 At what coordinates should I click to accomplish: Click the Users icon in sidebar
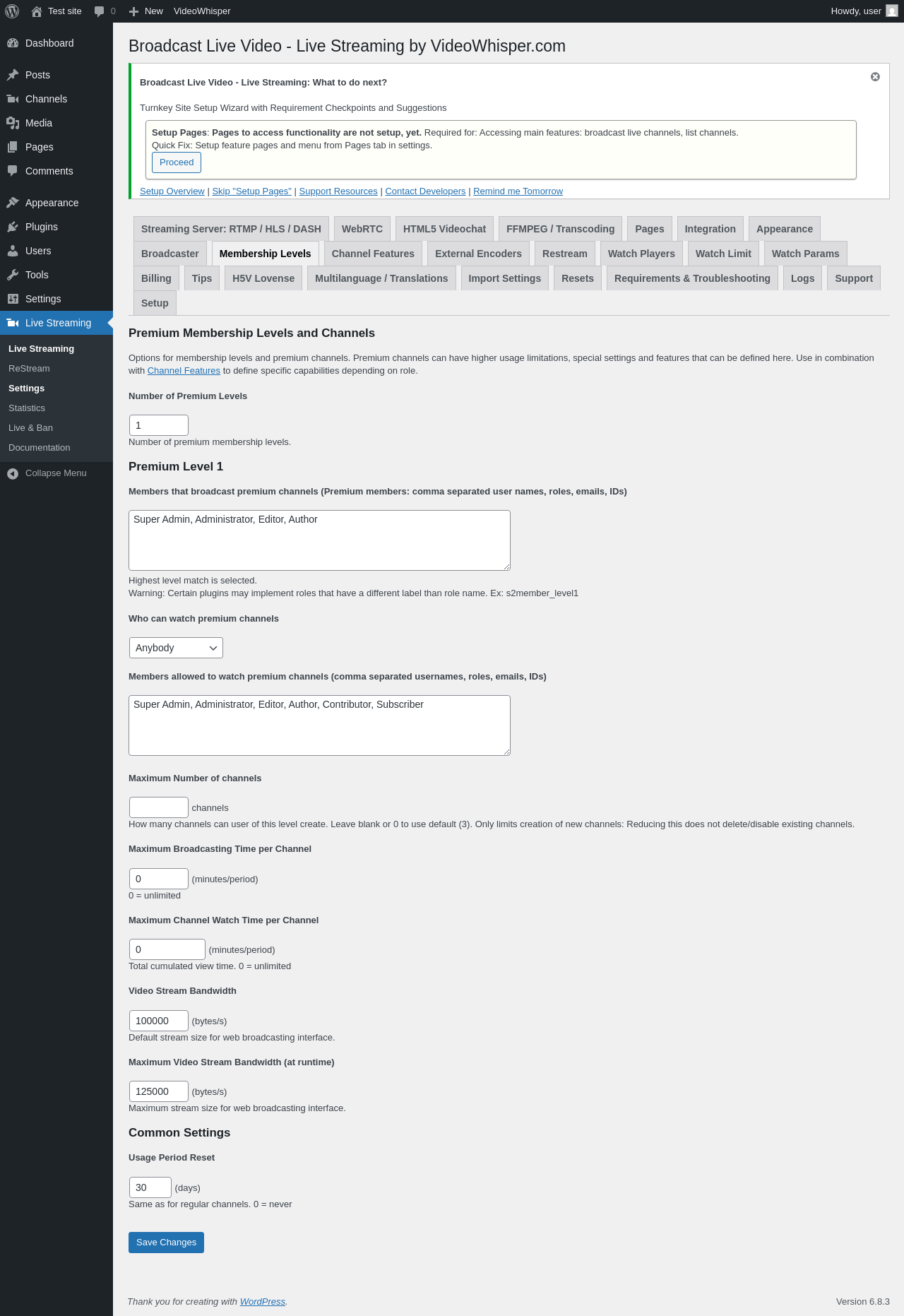(x=13, y=251)
